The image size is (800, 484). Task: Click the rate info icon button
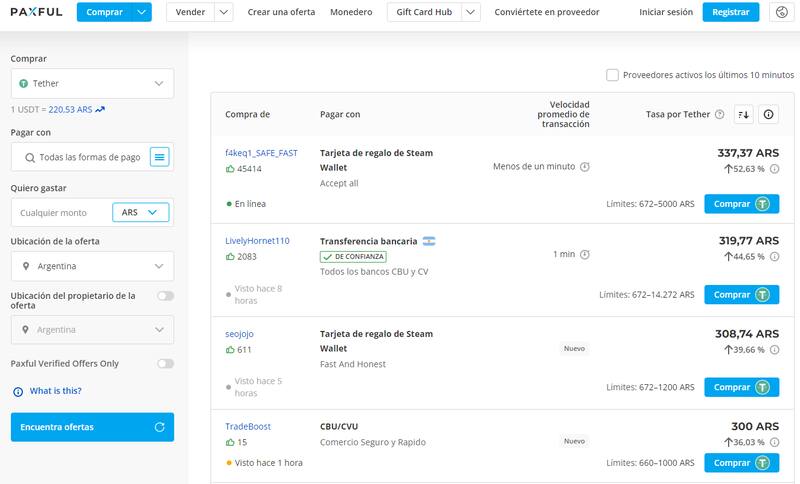pyautogui.click(x=768, y=114)
